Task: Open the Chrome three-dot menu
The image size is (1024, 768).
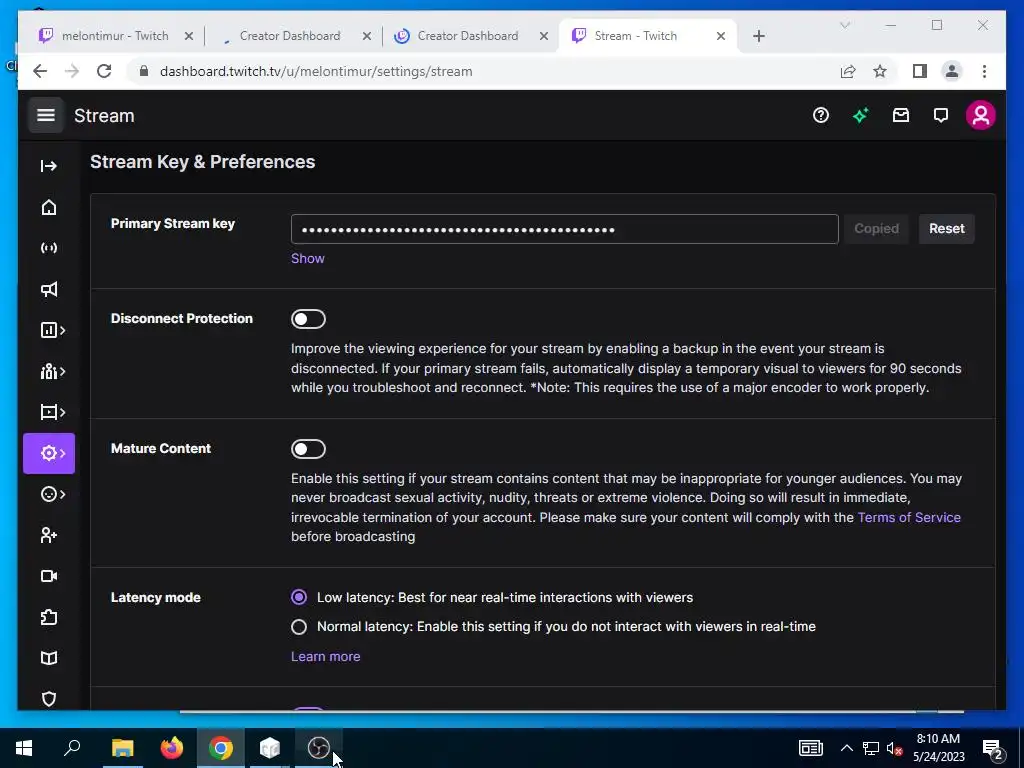Action: [984, 71]
